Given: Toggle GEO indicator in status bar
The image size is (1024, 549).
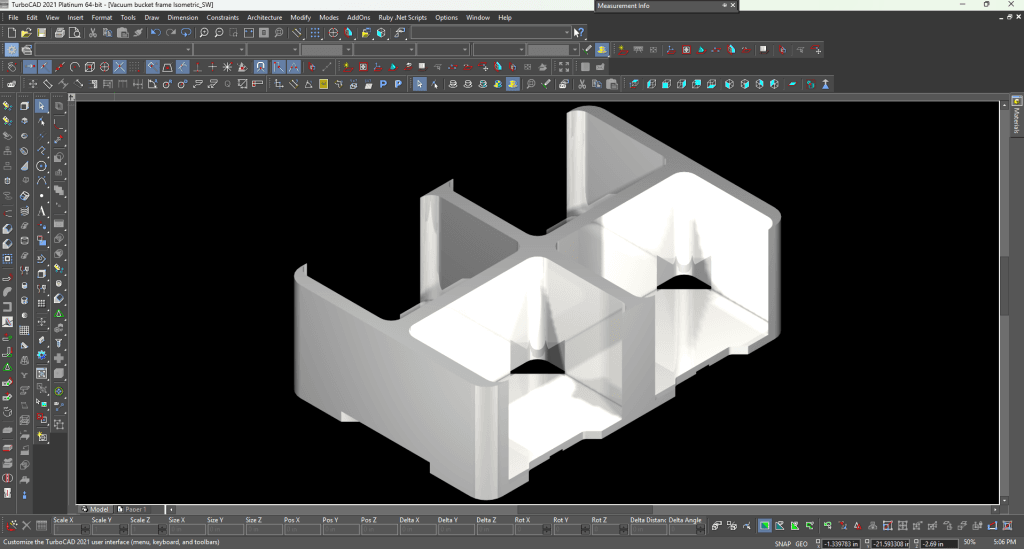Looking at the screenshot, I should (x=802, y=543).
